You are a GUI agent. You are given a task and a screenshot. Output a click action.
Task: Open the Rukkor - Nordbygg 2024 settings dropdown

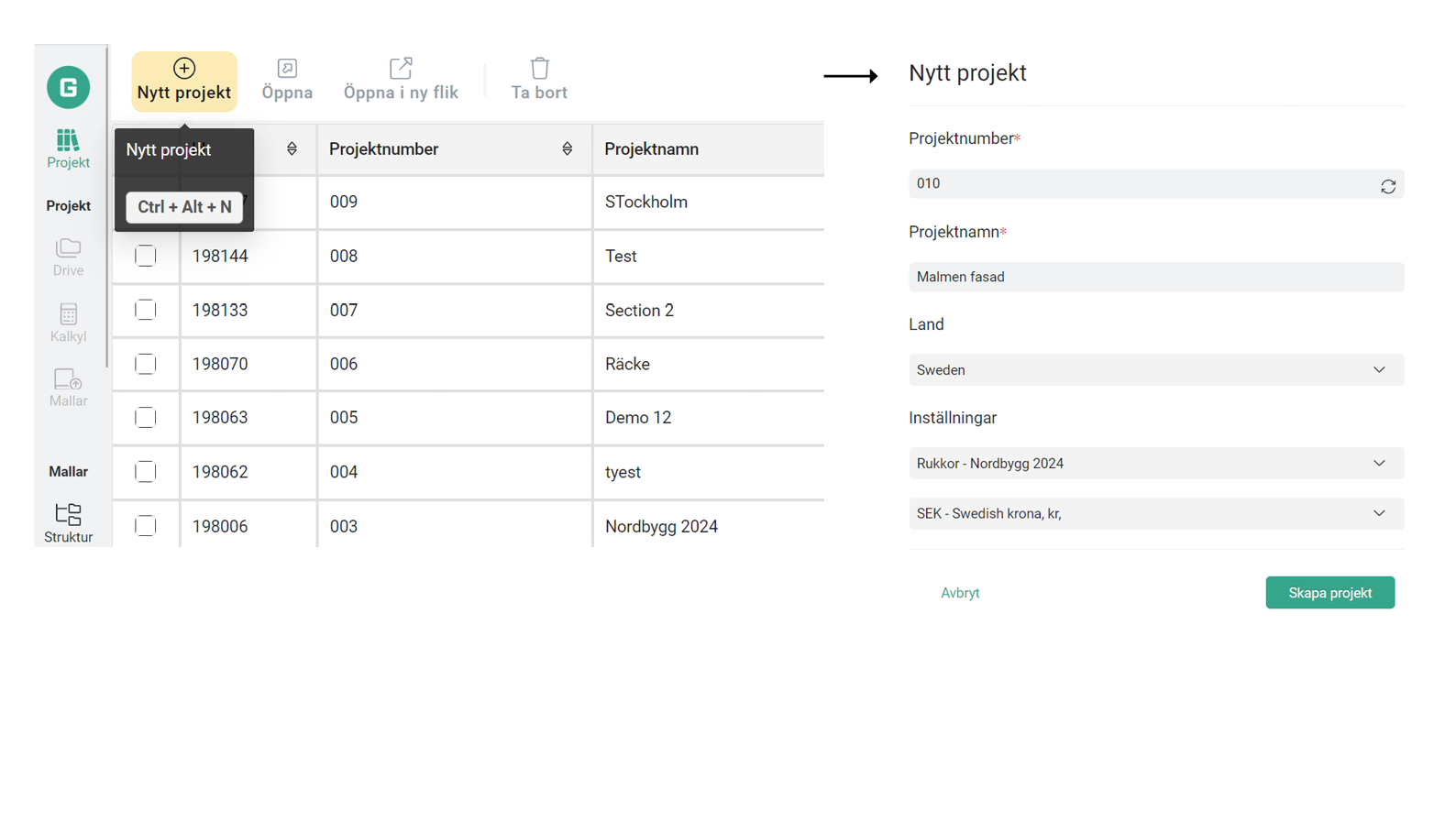click(1156, 464)
